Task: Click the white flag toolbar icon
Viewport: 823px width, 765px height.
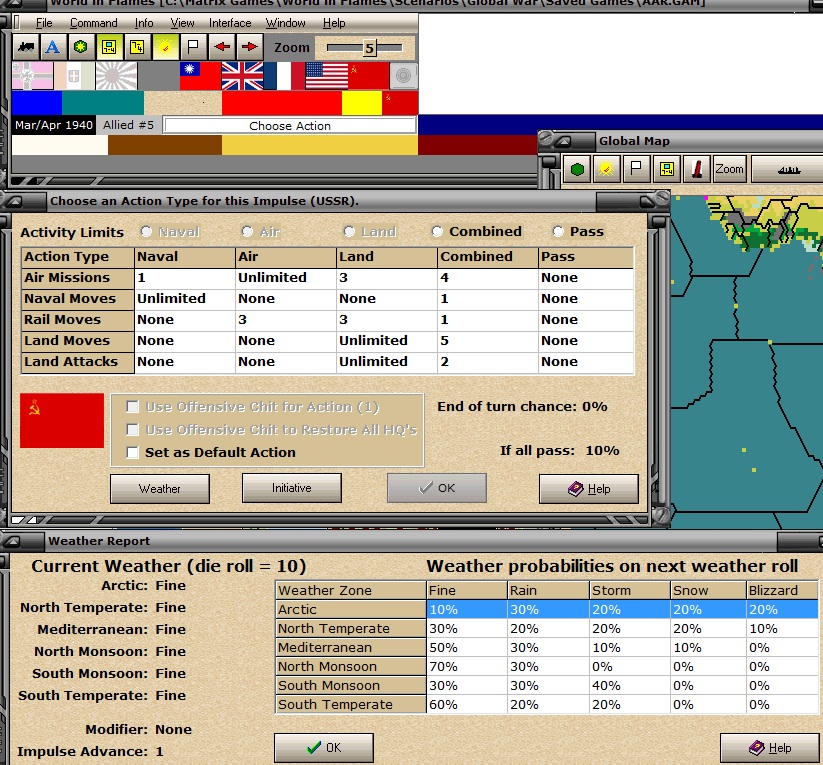Action: pos(193,47)
